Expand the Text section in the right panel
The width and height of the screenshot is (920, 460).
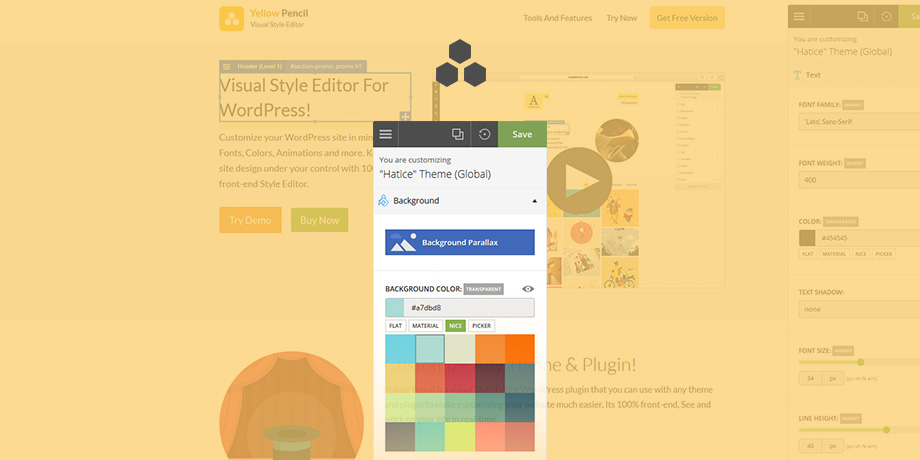[854, 75]
